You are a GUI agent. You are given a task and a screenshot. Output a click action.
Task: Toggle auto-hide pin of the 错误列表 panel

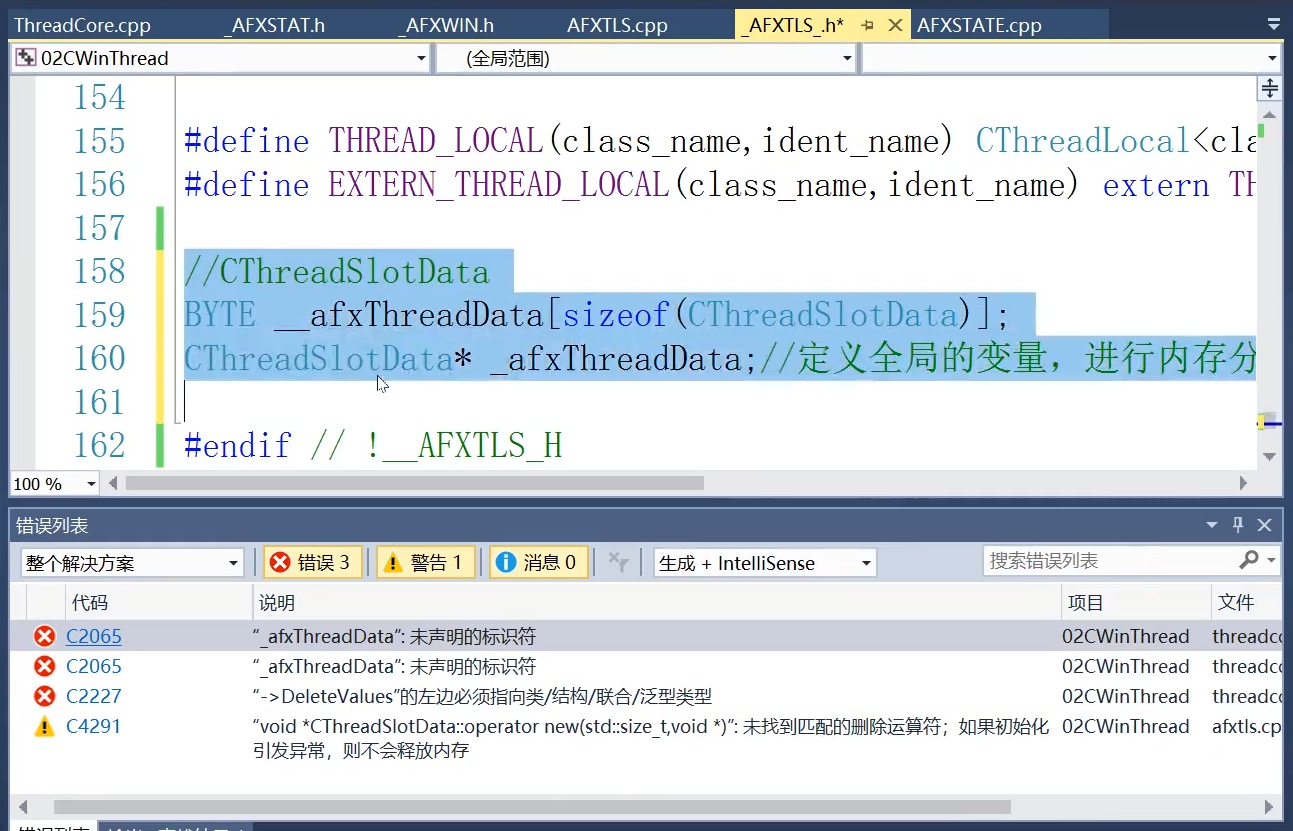[1238, 525]
